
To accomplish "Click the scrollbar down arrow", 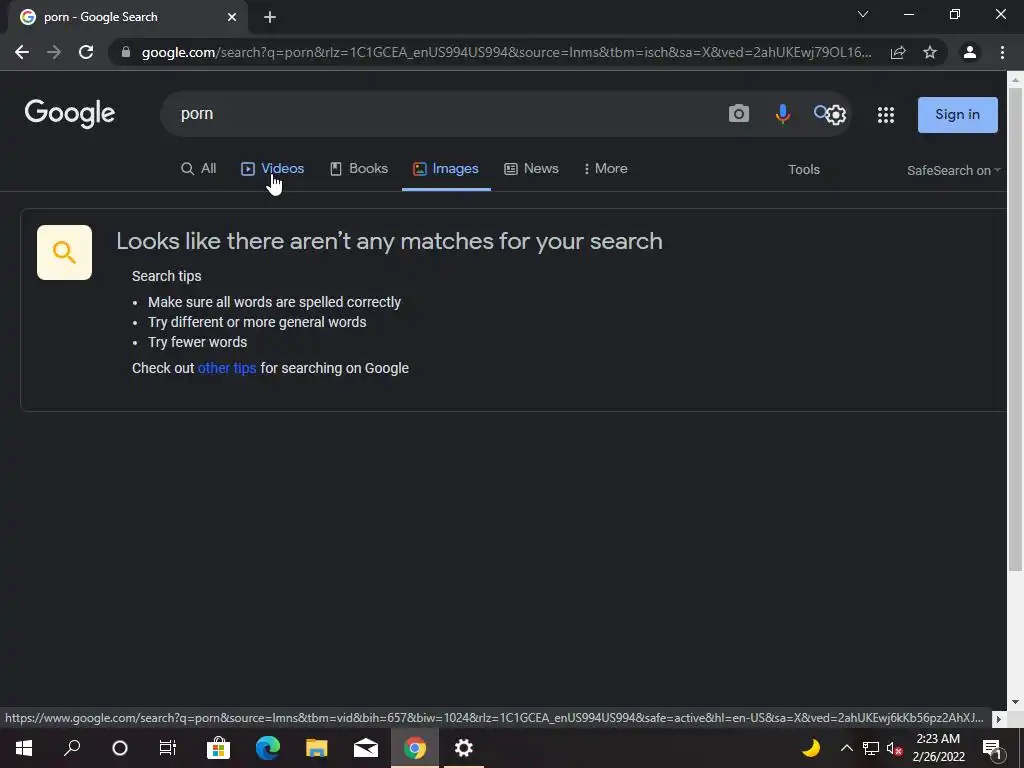I will pos(1015,702).
